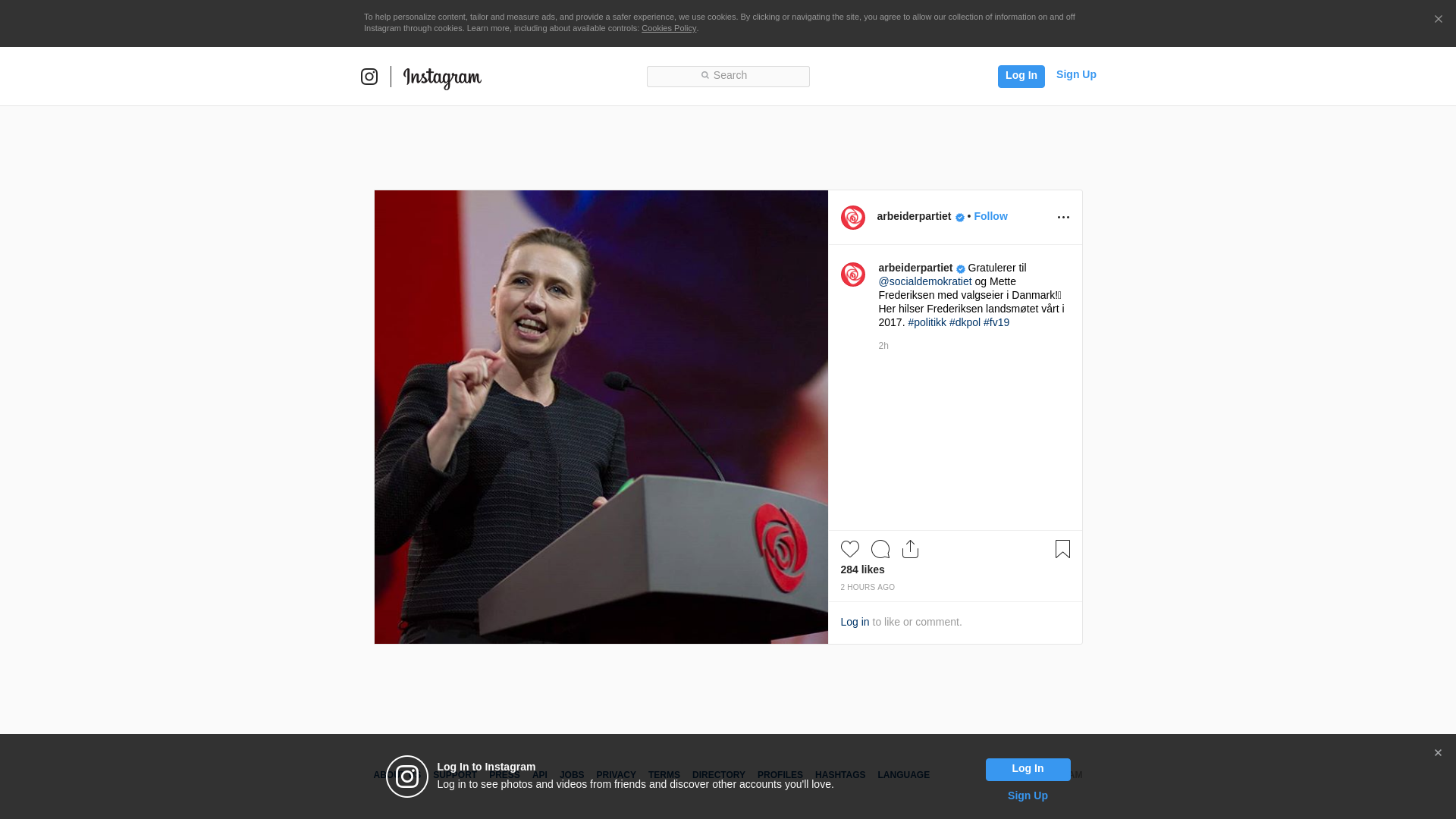Focus the Search input field
Screen dimensions: 1456x819
(x=728, y=76)
